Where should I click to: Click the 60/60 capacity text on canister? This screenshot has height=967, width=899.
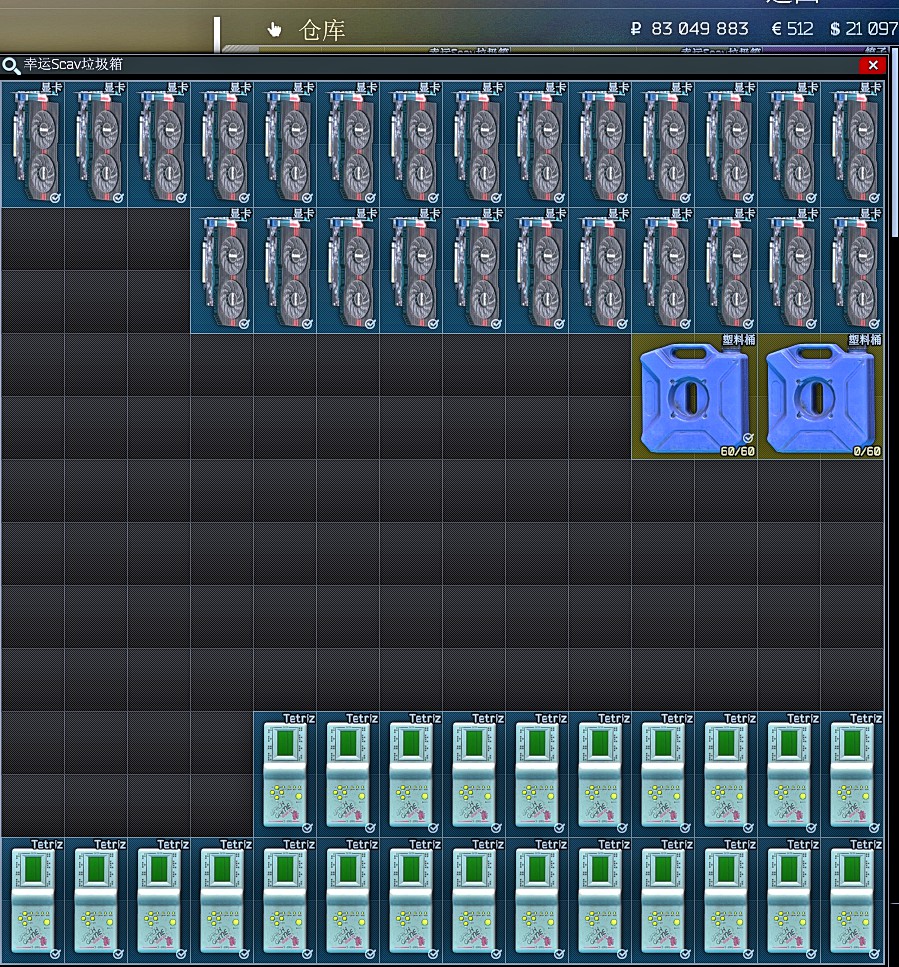pyautogui.click(x=737, y=451)
